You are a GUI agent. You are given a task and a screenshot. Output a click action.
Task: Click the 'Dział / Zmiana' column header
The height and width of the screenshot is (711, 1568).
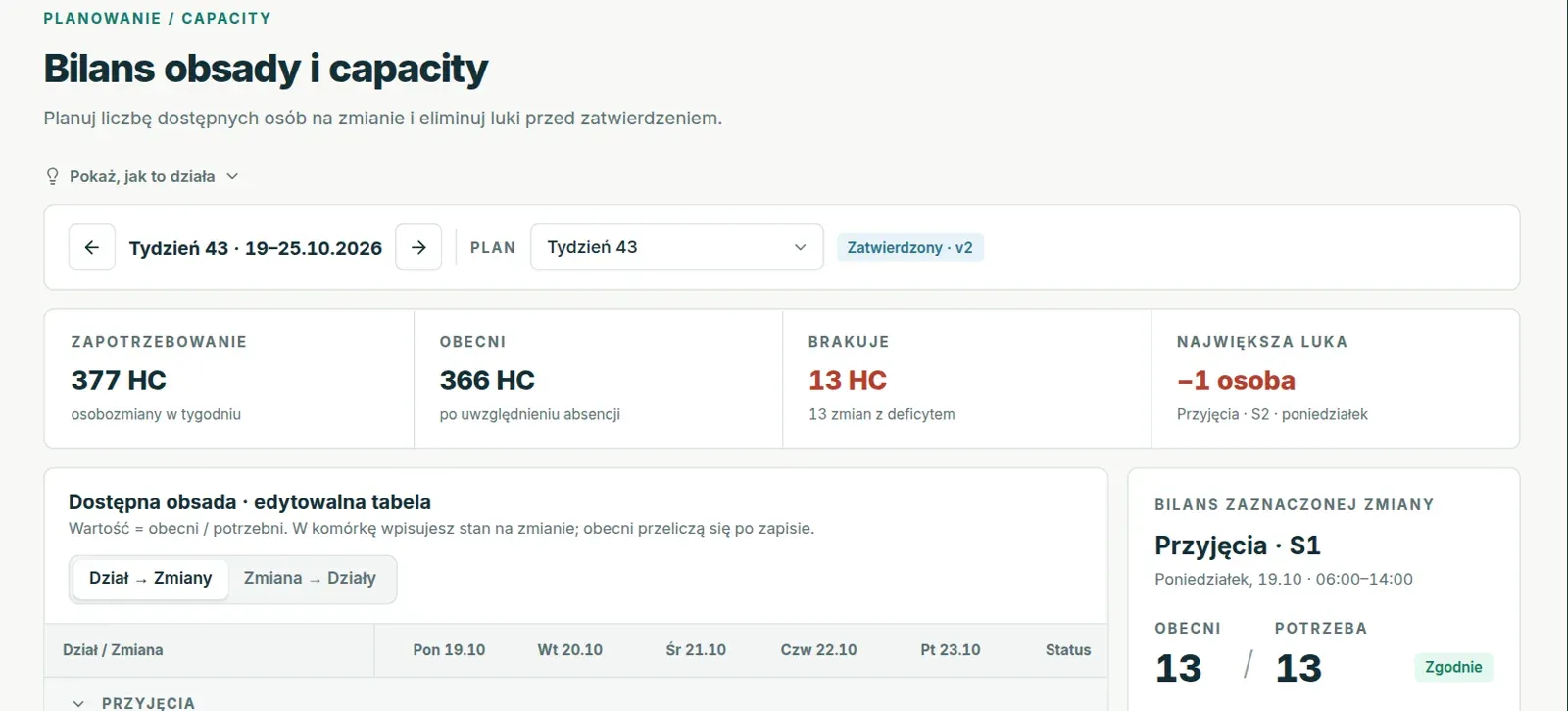pos(113,650)
